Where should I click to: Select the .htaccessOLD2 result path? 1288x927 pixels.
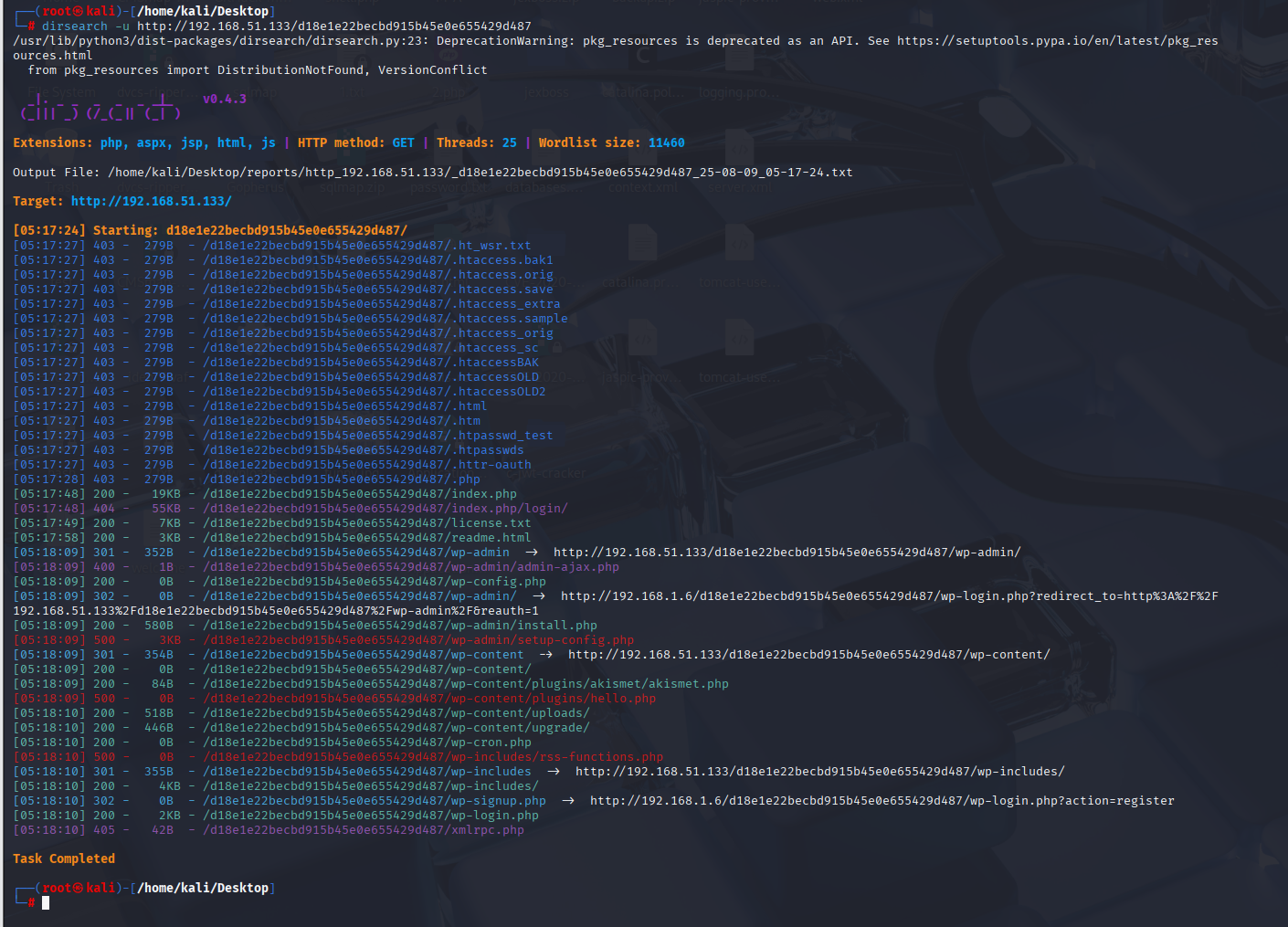(x=375, y=391)
